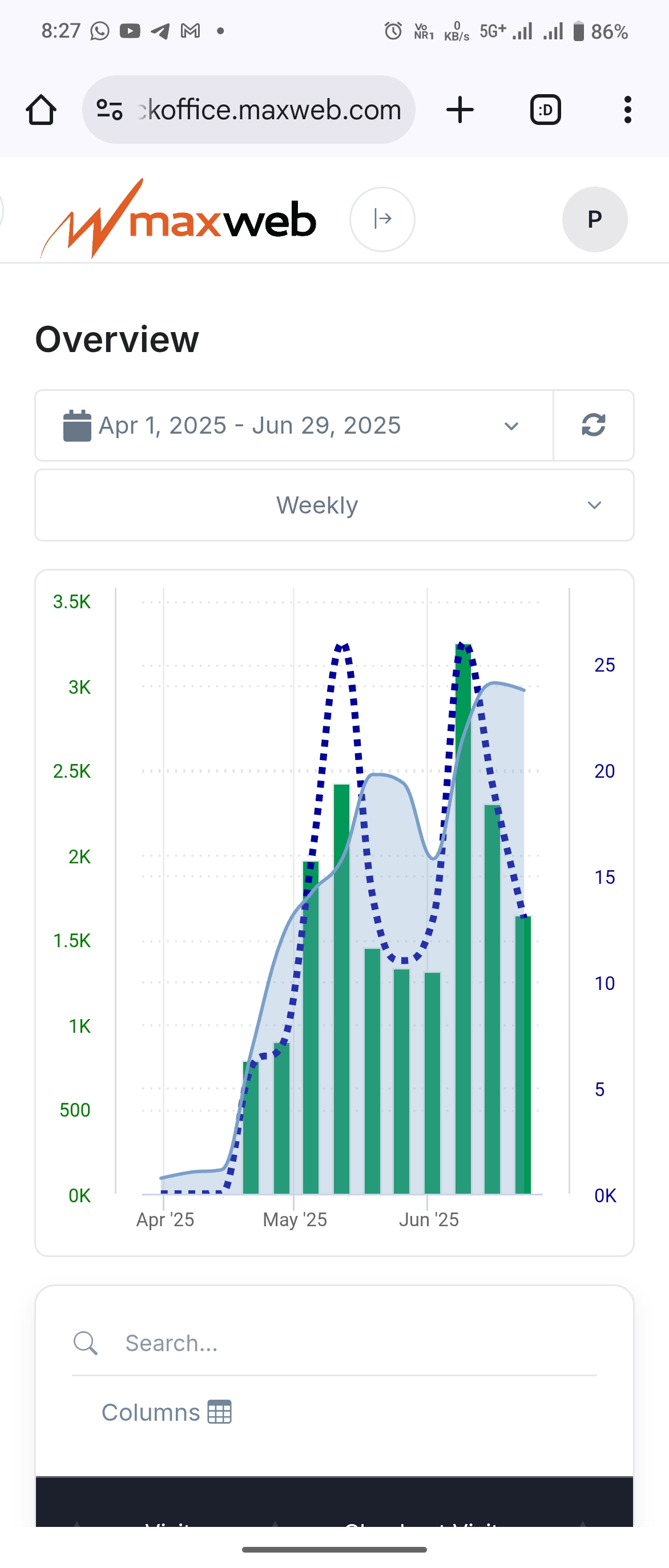Click the "May '25" axis label
The height and width of the screenshot is (1568, 669).
point(295,1220)
